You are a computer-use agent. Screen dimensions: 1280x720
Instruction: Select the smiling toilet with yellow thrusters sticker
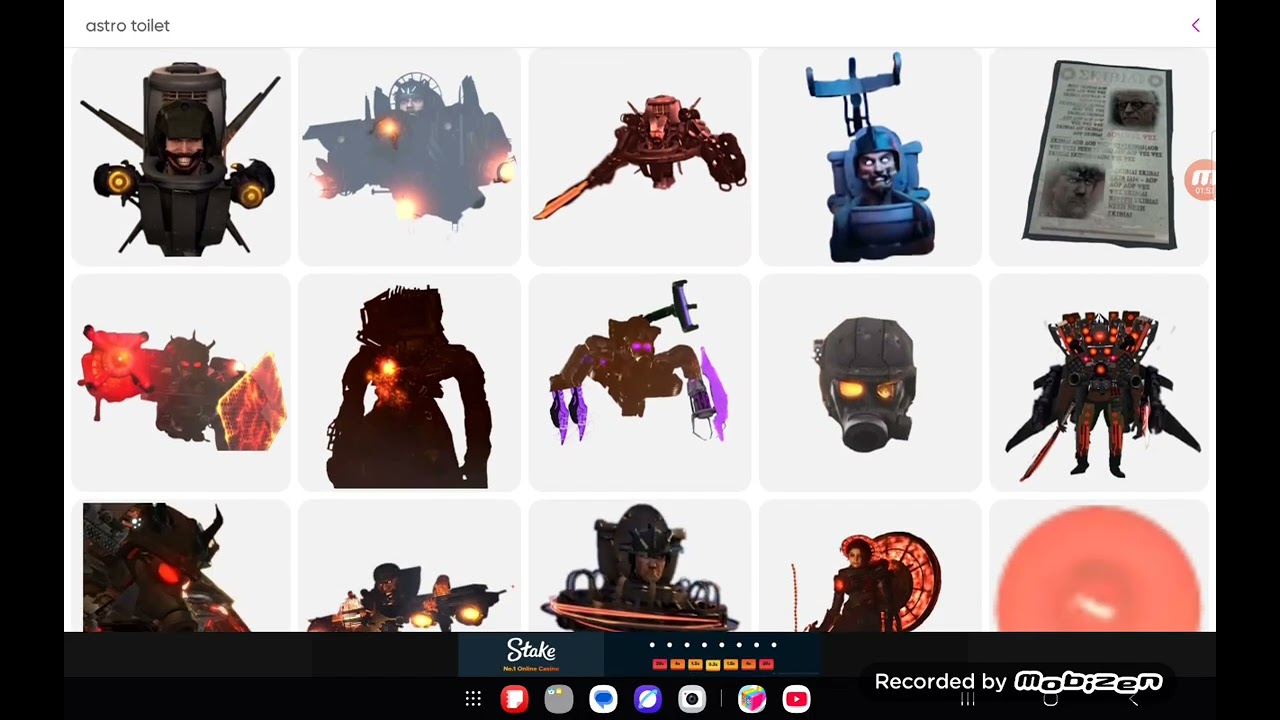pos(180,158)
